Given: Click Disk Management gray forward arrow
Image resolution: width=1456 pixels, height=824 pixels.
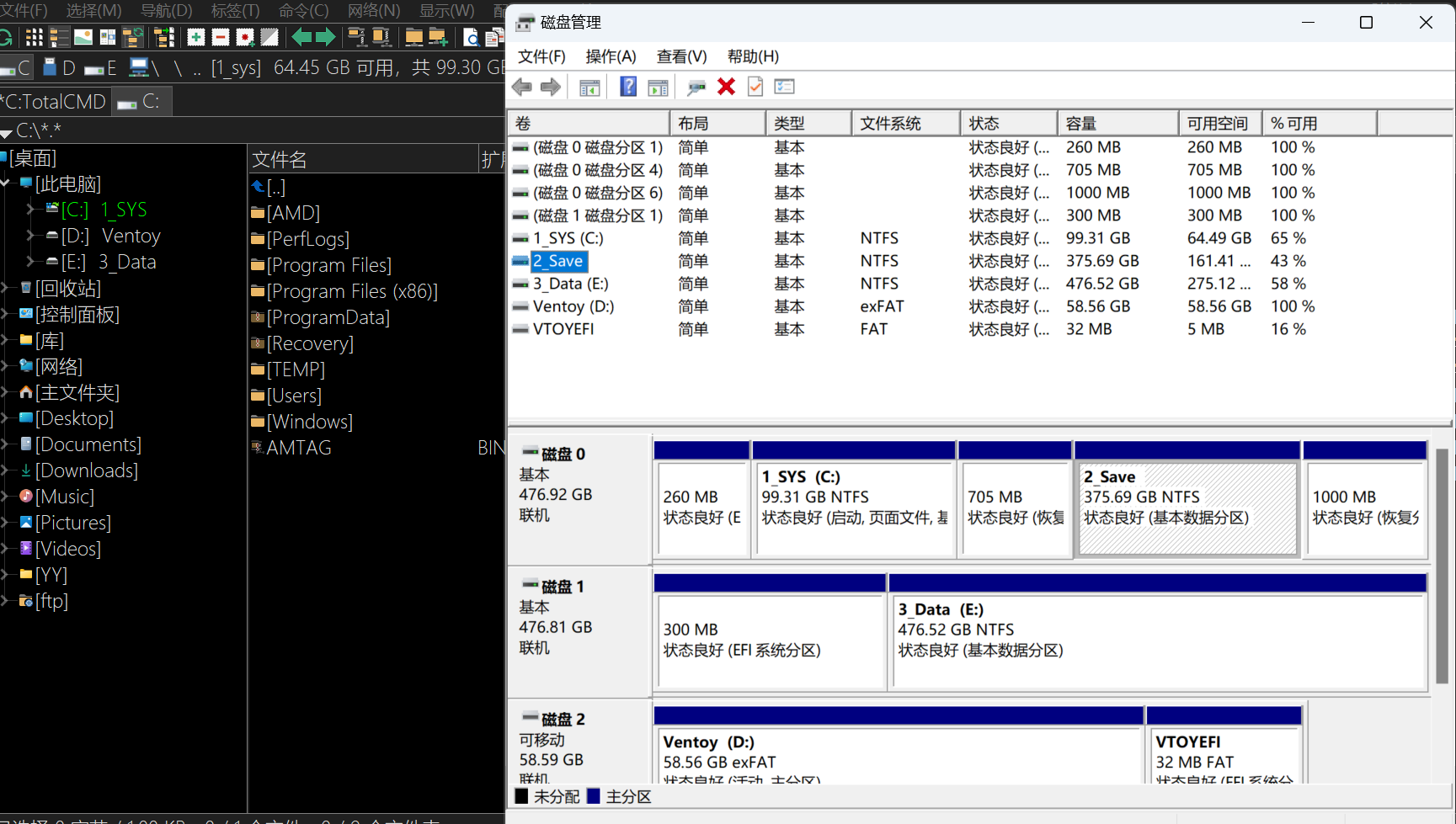Looking at the screenshot, I should pos(551,87).
